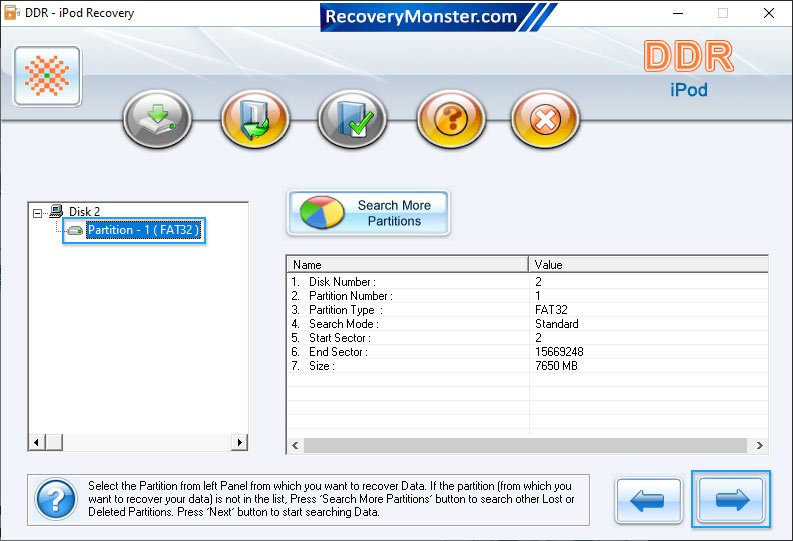The height and width of the screenshot is (541, 793).
Task: Select Partition - 1 ( FAT32 ) entry
Action: point(144,230)
